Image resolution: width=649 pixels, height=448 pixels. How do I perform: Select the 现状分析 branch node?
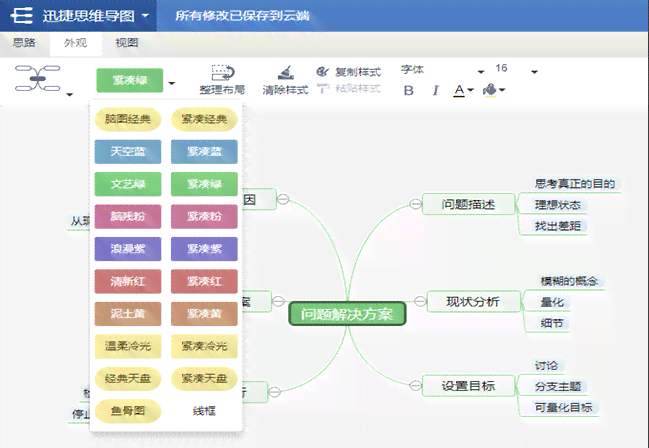473,301
